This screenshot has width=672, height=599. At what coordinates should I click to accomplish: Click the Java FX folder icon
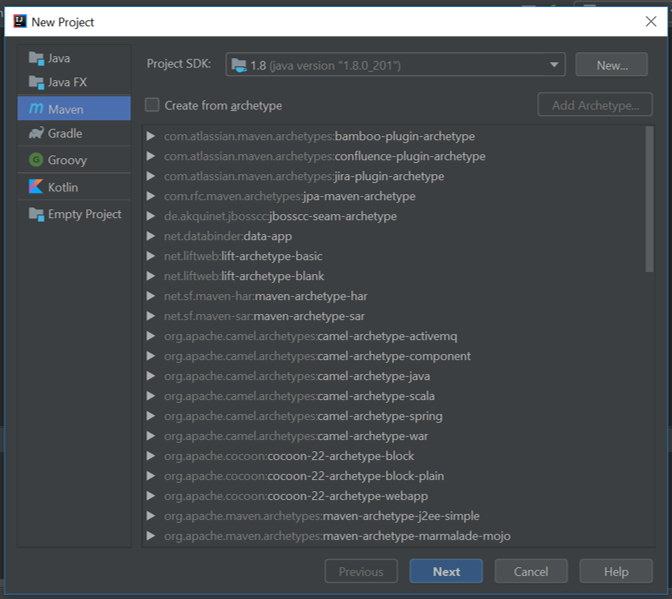36,82
